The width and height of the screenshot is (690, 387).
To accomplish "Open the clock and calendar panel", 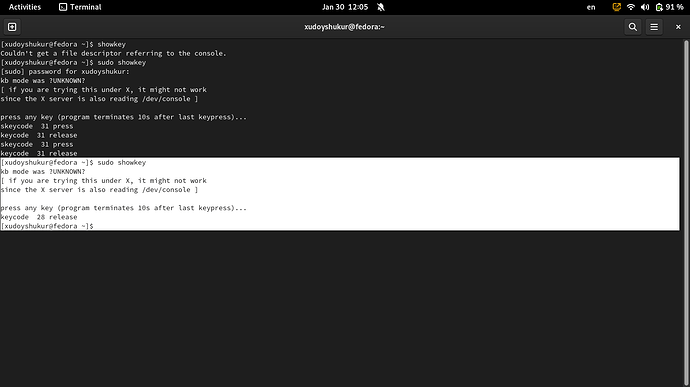I will click(x=345, y=7).
